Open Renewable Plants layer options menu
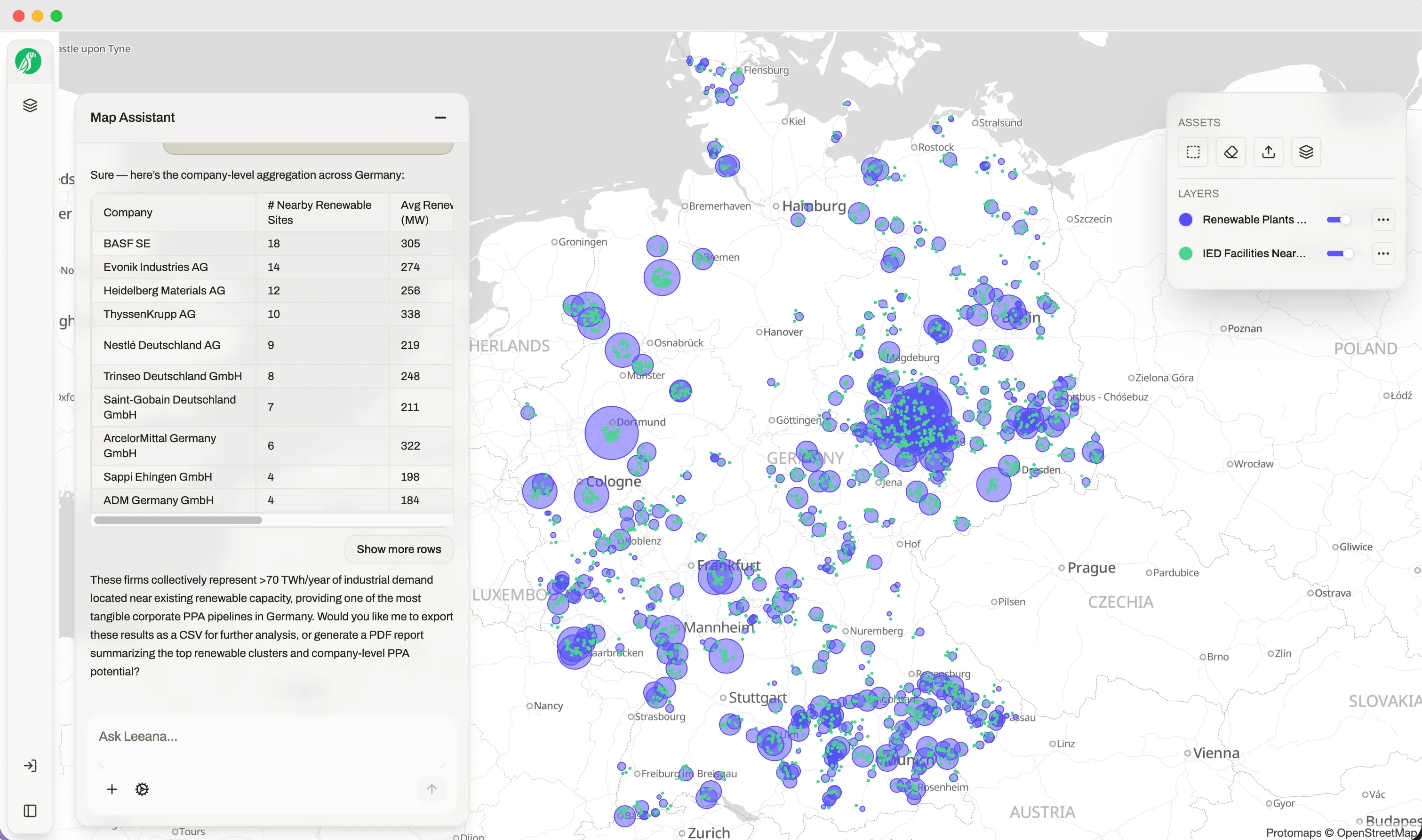1422x840 pixels. tap(1382, 220)
